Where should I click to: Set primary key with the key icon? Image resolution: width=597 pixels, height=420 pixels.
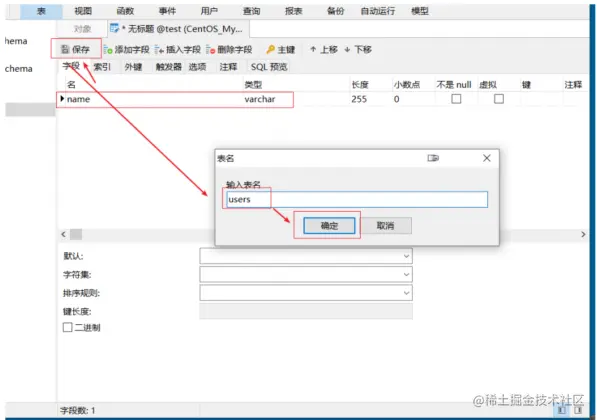271,50
